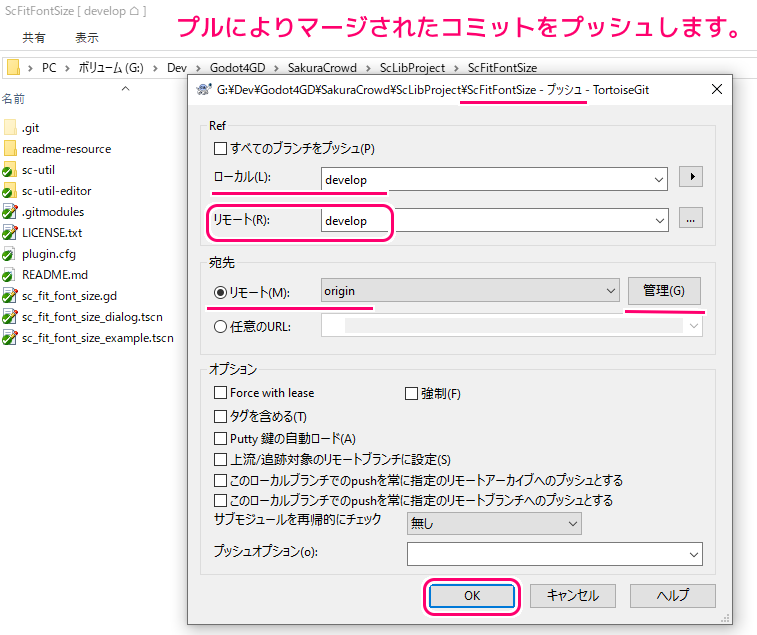Select the plugin.cfg file name
This screenshot has width=757, height=635.
click(49, 254)
